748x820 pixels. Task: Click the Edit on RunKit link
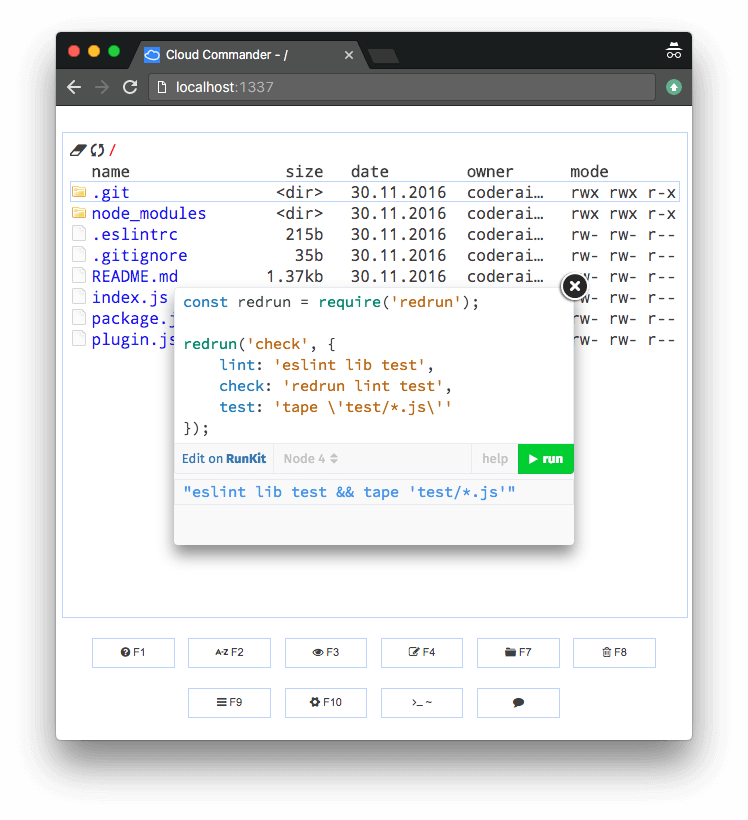click(x=224, y=459)
